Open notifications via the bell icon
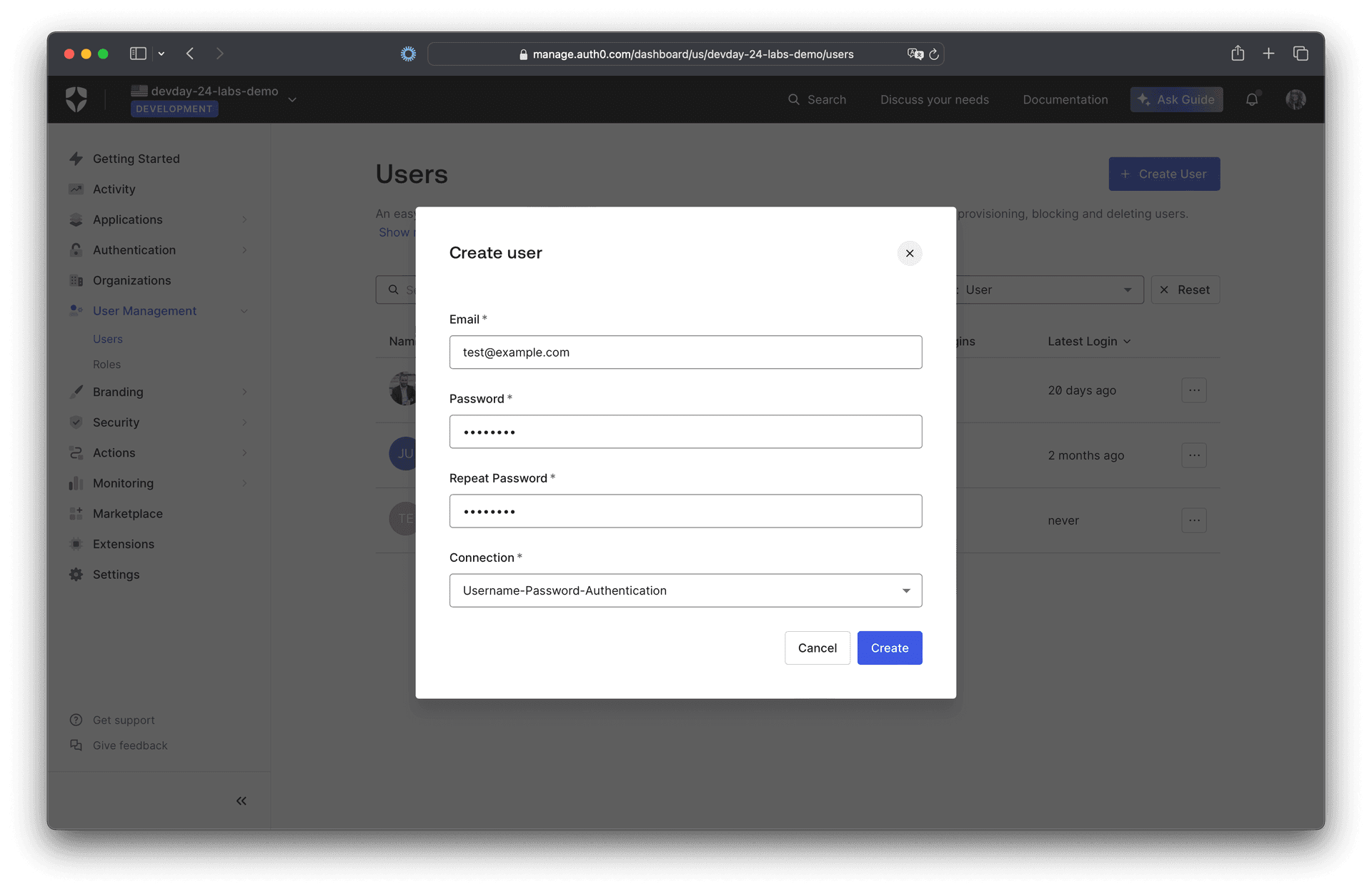The height and width of the screenshot is (892, 1372). coord(1251,99)
